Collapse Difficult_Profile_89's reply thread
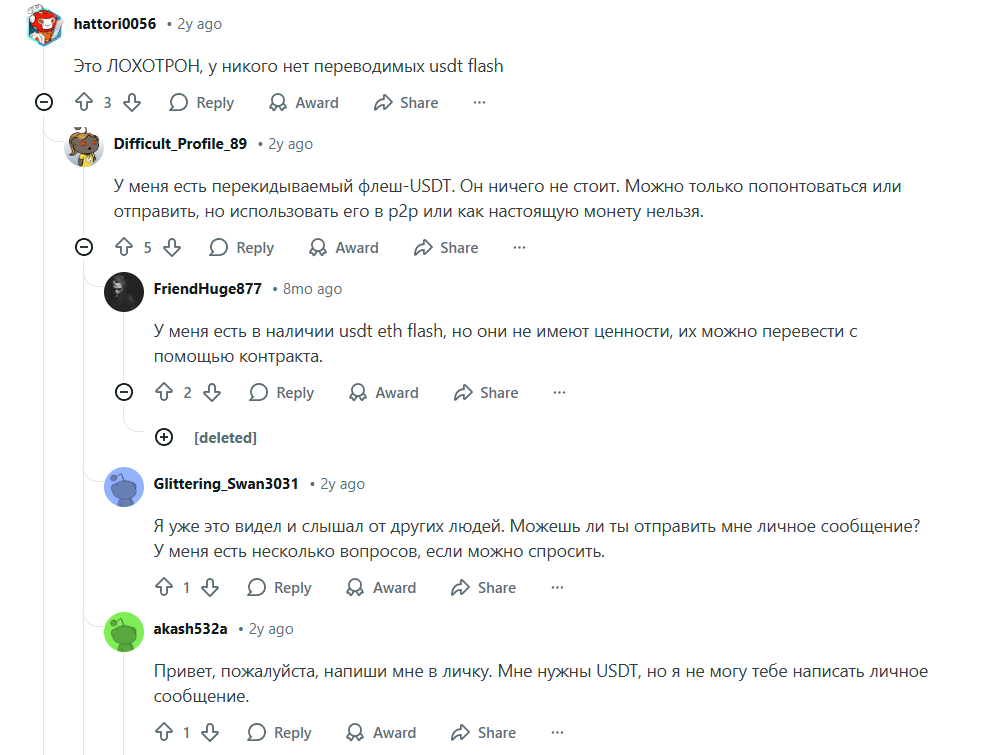 tap(84, 247)
